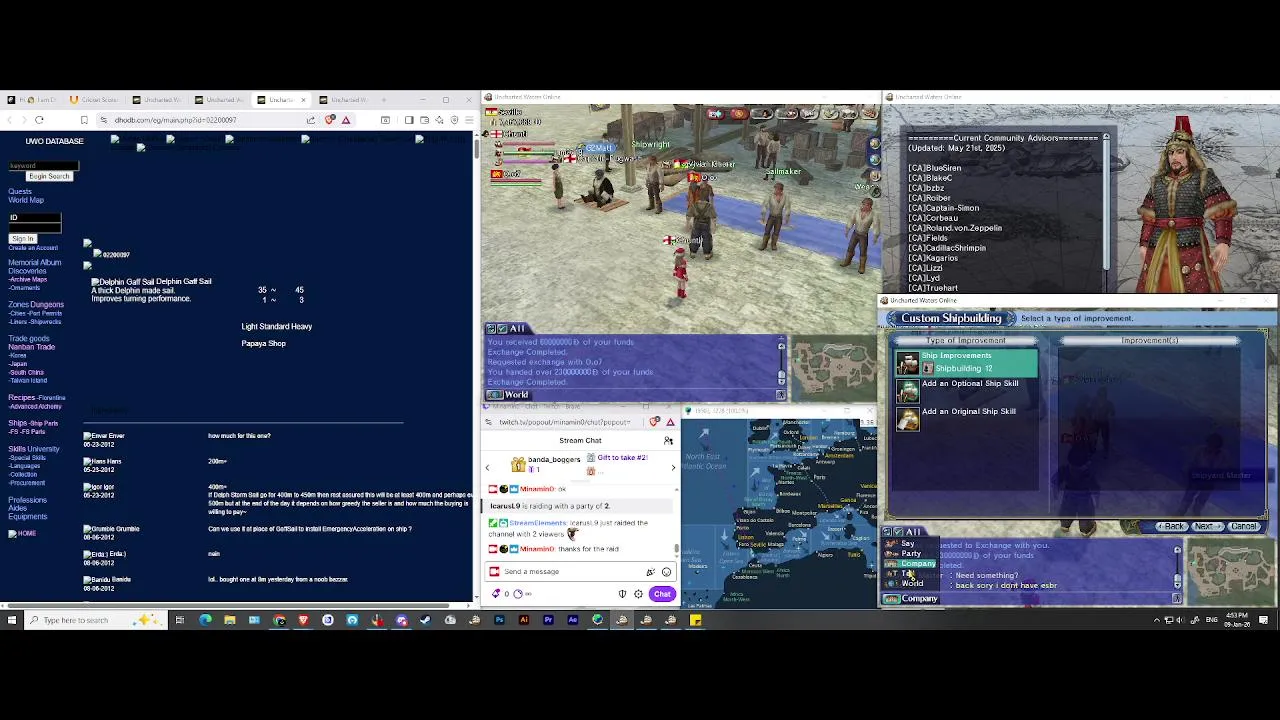Image resolution: width=1280 pixels, height=720 pixels.
Task: Open After Effects from taskbar
Action: [572, 620]
